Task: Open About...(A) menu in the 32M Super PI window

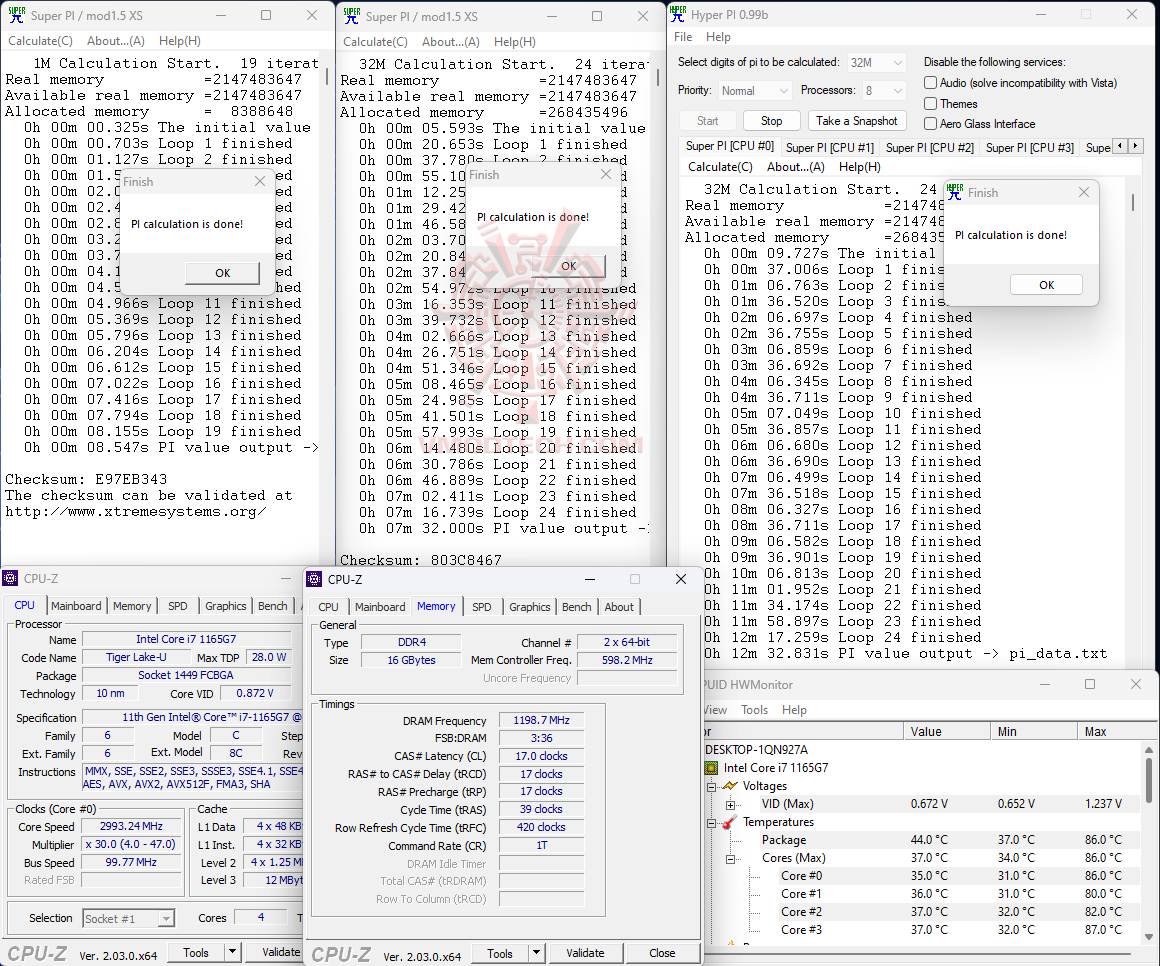Action: click(451, 41)
